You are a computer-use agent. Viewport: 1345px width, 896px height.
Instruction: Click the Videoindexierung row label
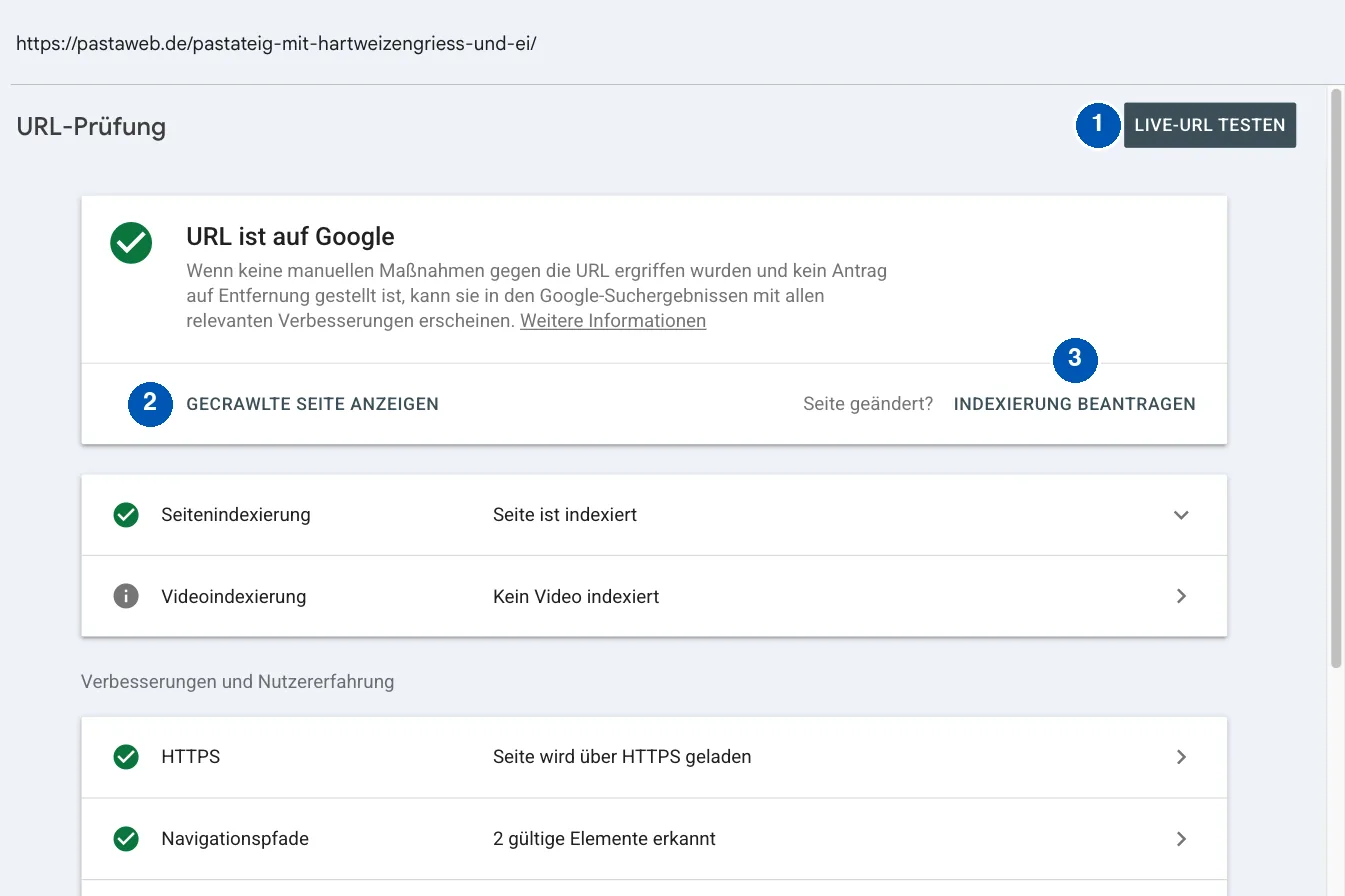234,596
